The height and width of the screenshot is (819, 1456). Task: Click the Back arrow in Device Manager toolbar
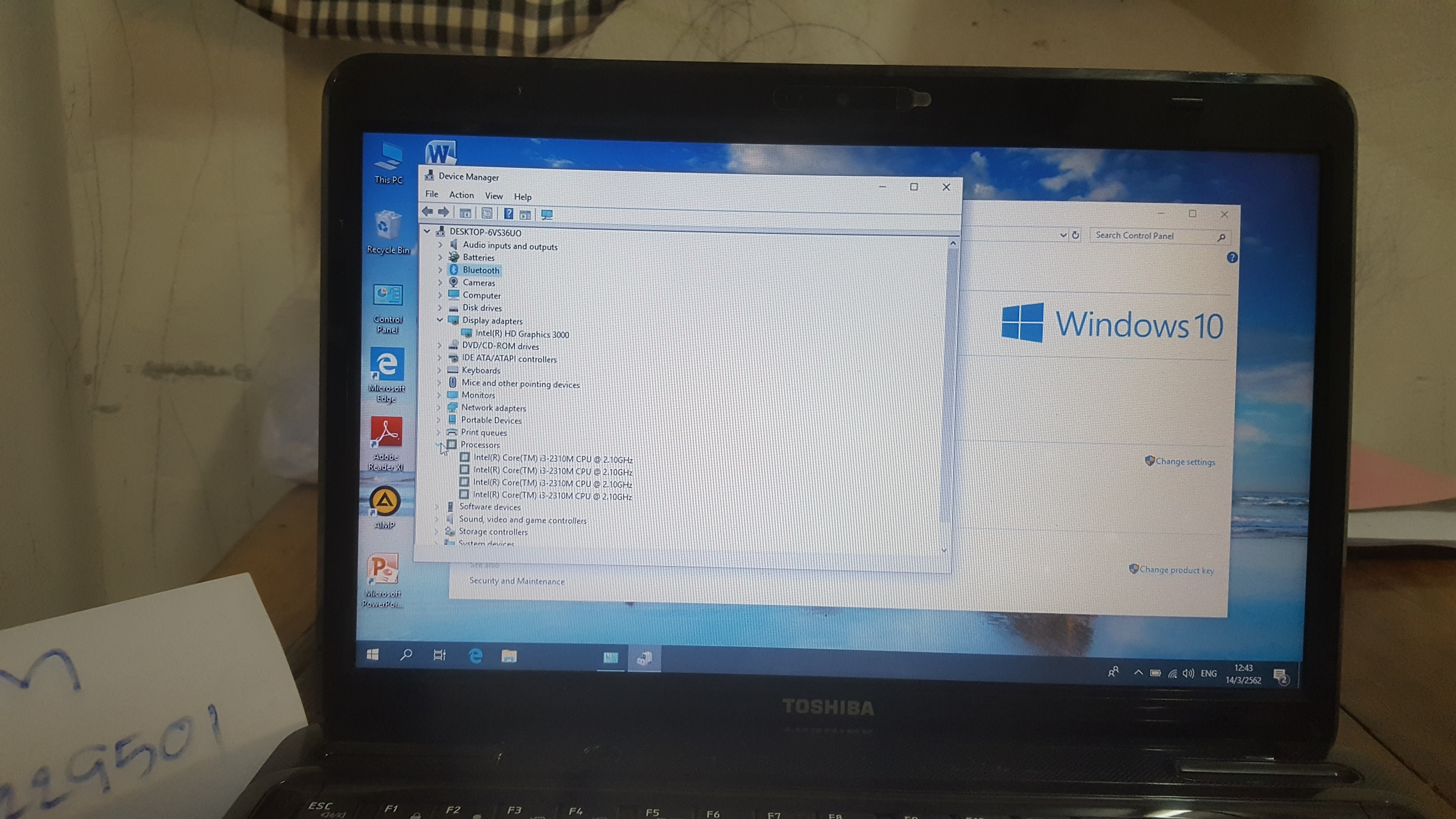(427, 212)
